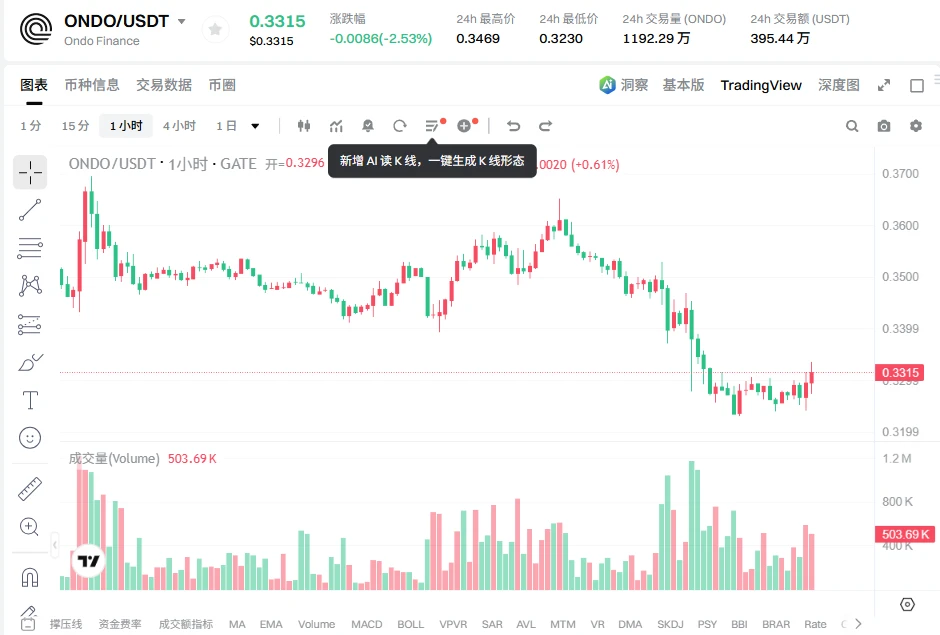Open the 交易数据 tab
The width and height of the screenshot is (940, 635).
coord(164,85)
